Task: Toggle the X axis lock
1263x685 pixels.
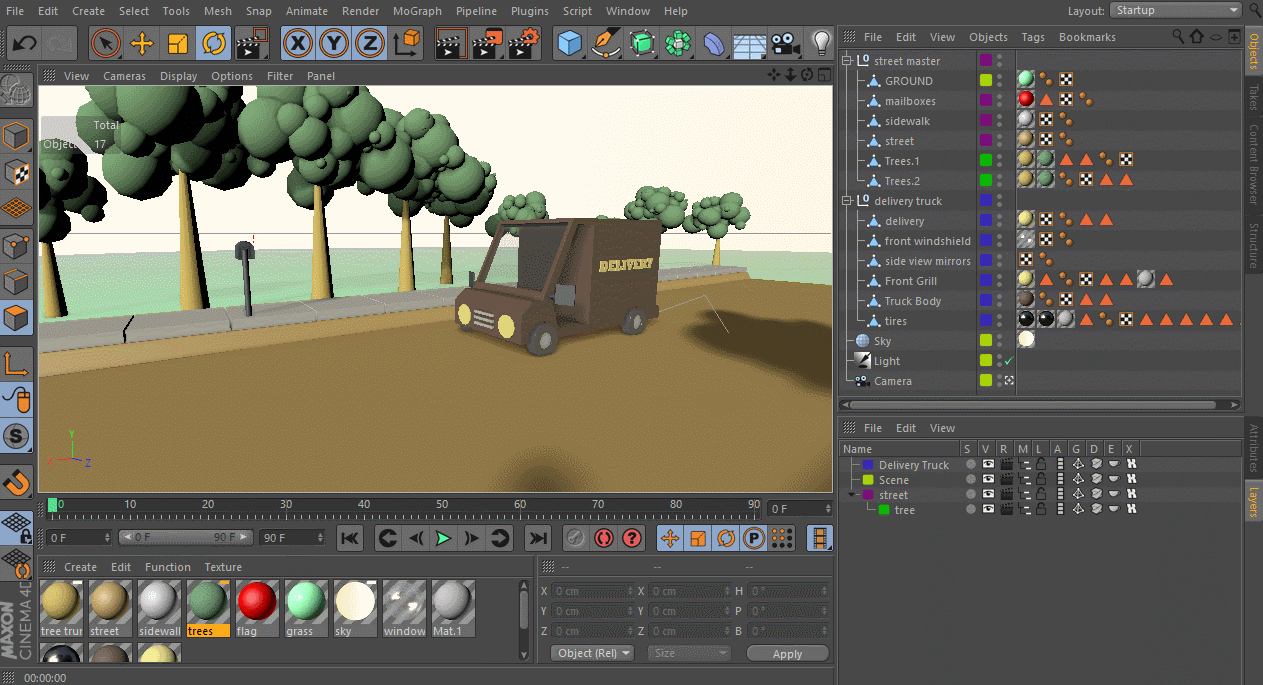Action: click(x=298, y=44)
